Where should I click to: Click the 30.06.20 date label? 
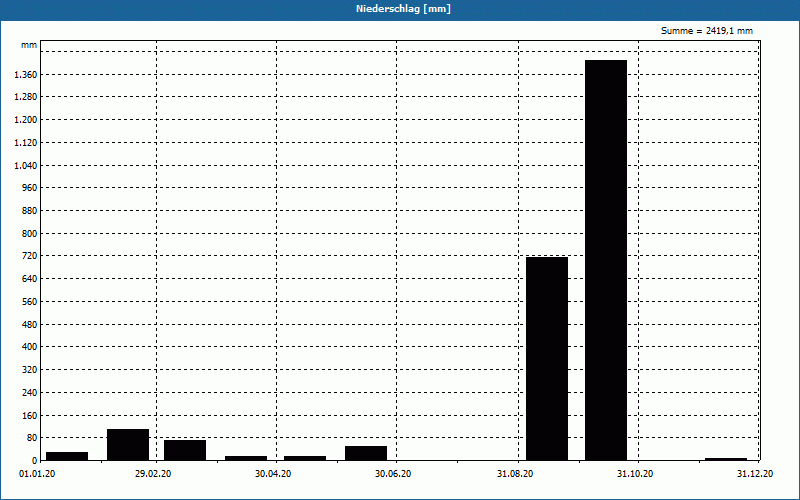click(x=393, y=474)
